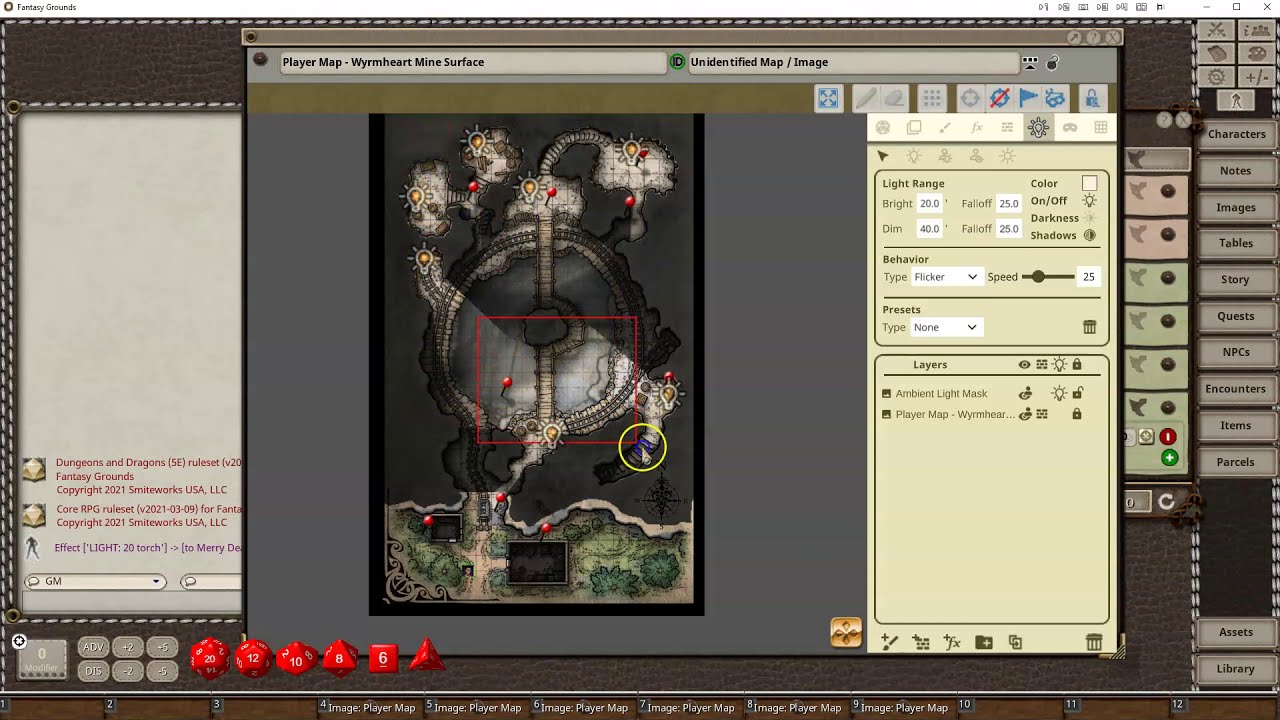
Task: Open the grid settings tab
Action: (x=1100, y=127)
